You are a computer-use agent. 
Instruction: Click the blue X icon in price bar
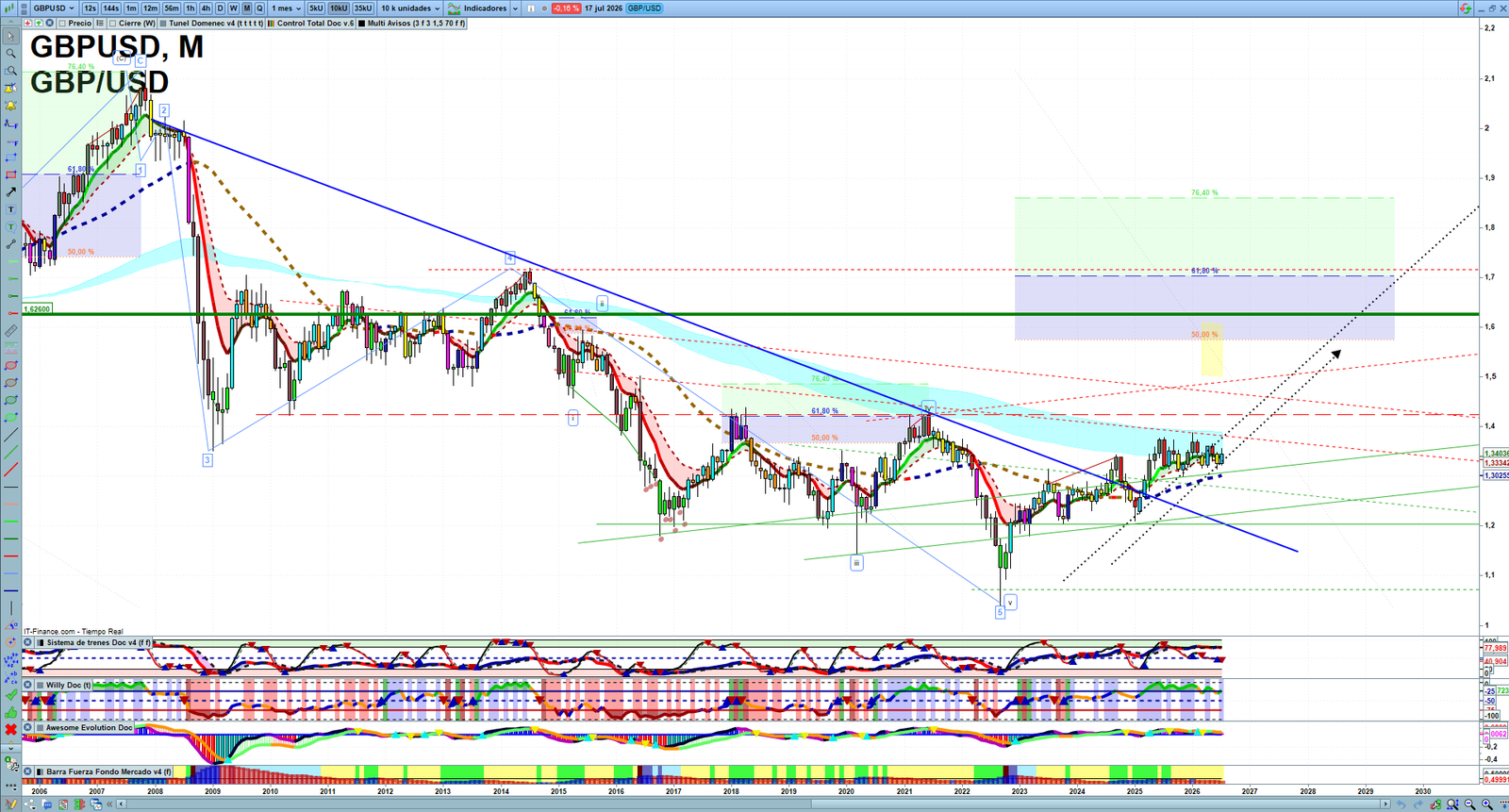[x=49, y=23]
